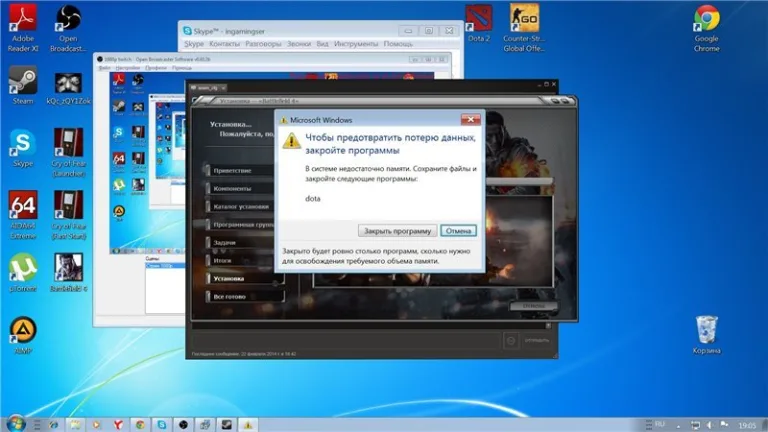Select the warning dialog taskbar button

pyautogui.click(x=248, y=425)
